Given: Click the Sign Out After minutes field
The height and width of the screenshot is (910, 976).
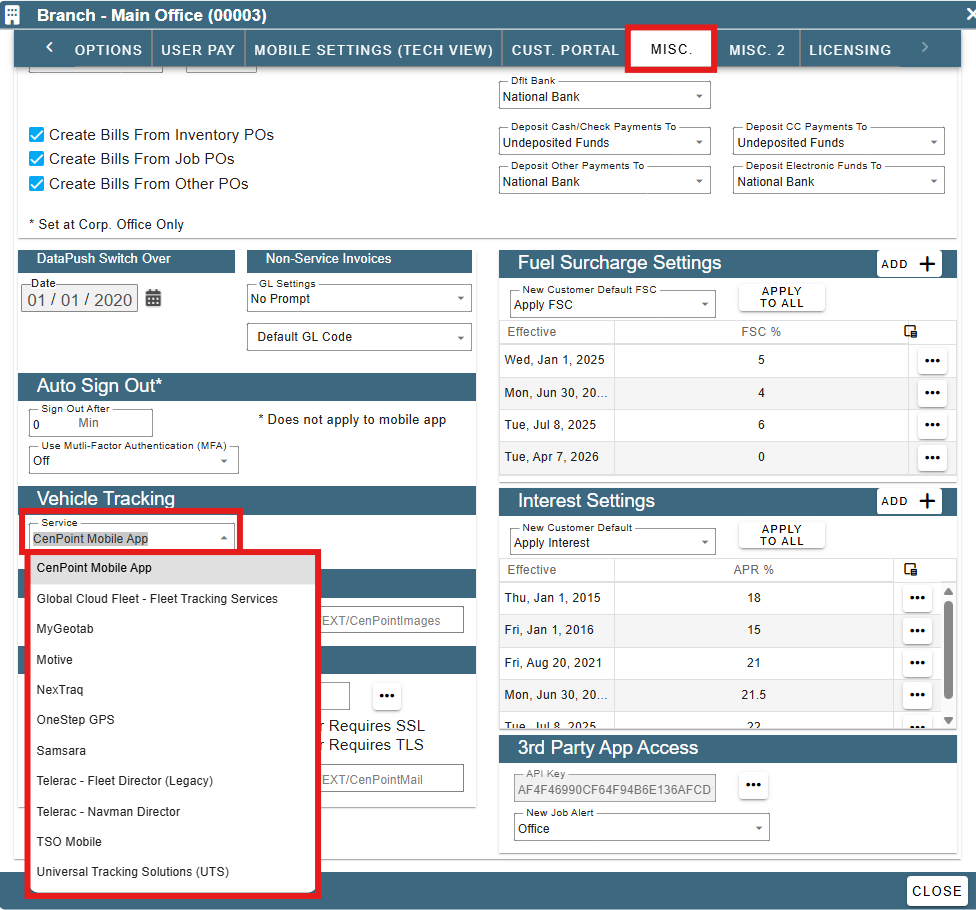Looking at the screenshot, I should pos(90,423).
